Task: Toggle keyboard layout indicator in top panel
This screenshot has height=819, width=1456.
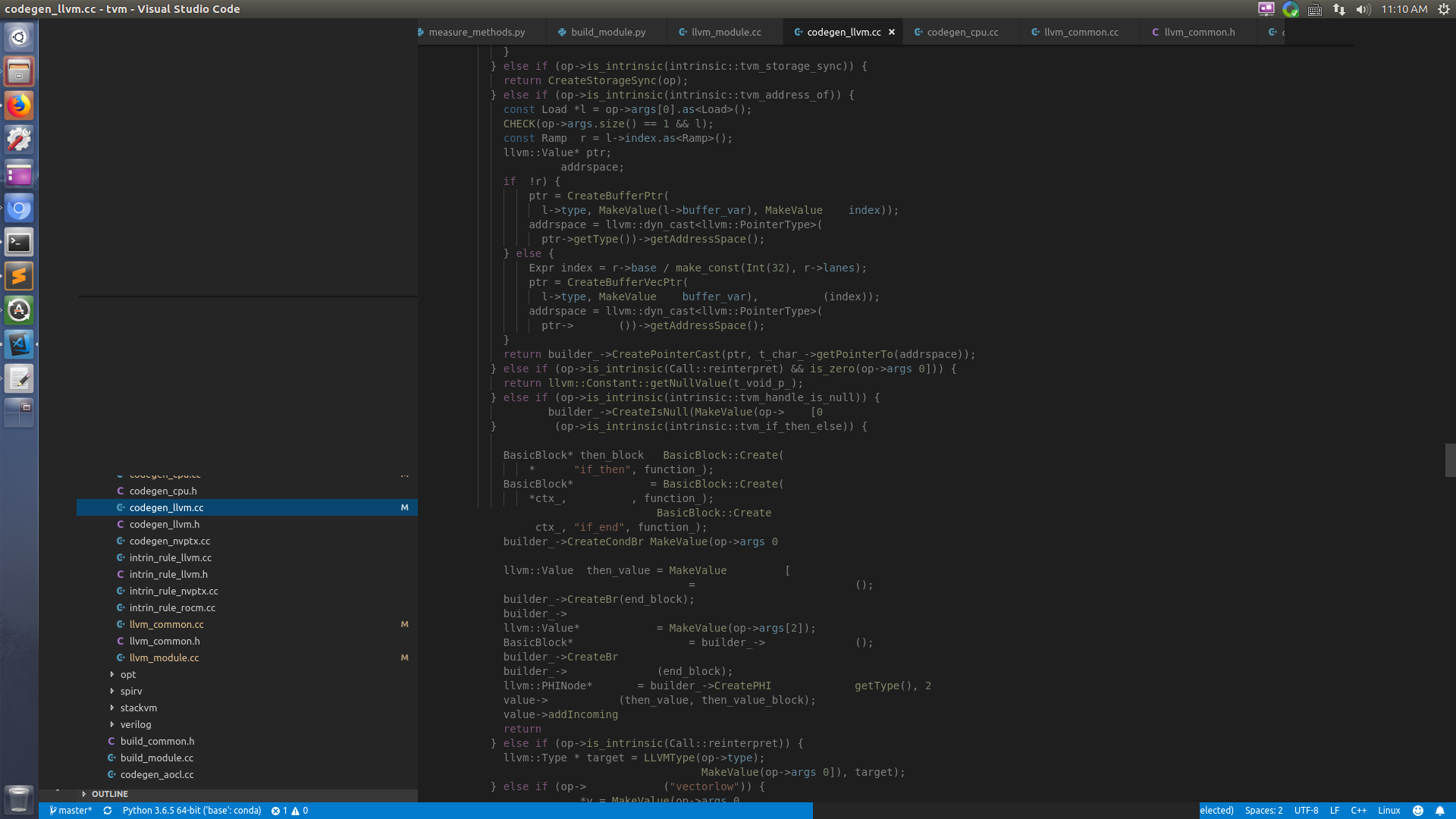Action: pos(1316,9)
